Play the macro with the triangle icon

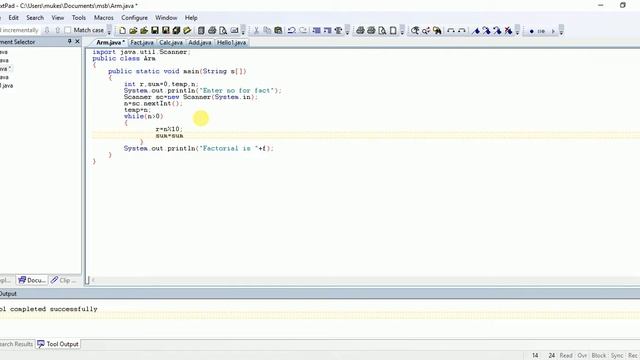pyautogui.click(x=553, y=31)
